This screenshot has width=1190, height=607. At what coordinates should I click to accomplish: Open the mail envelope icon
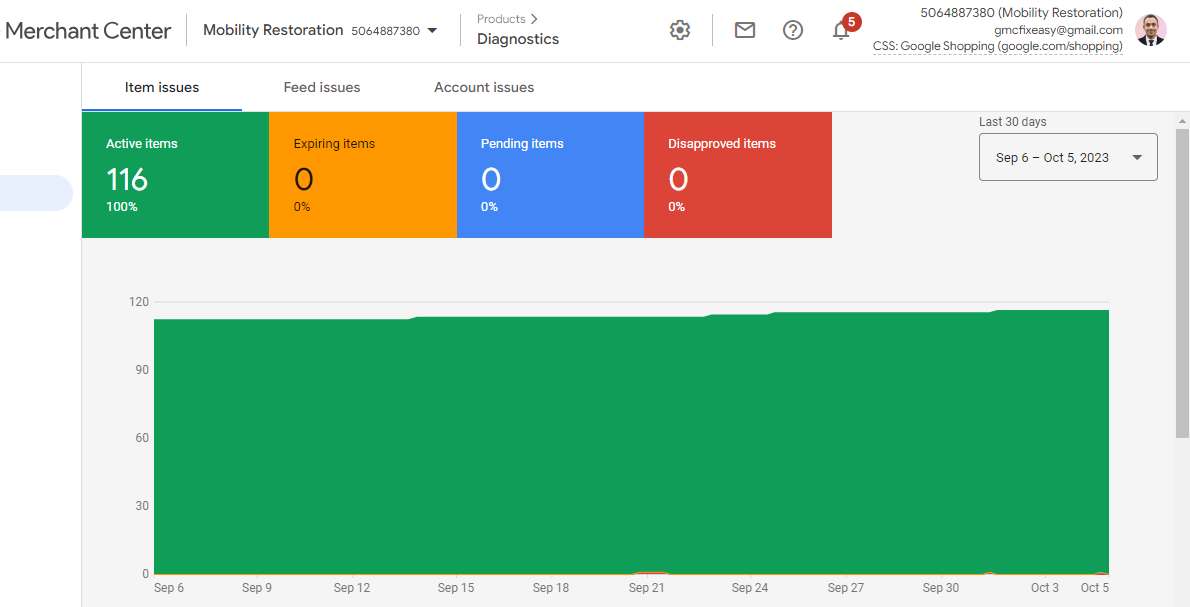tap(744, 30)
